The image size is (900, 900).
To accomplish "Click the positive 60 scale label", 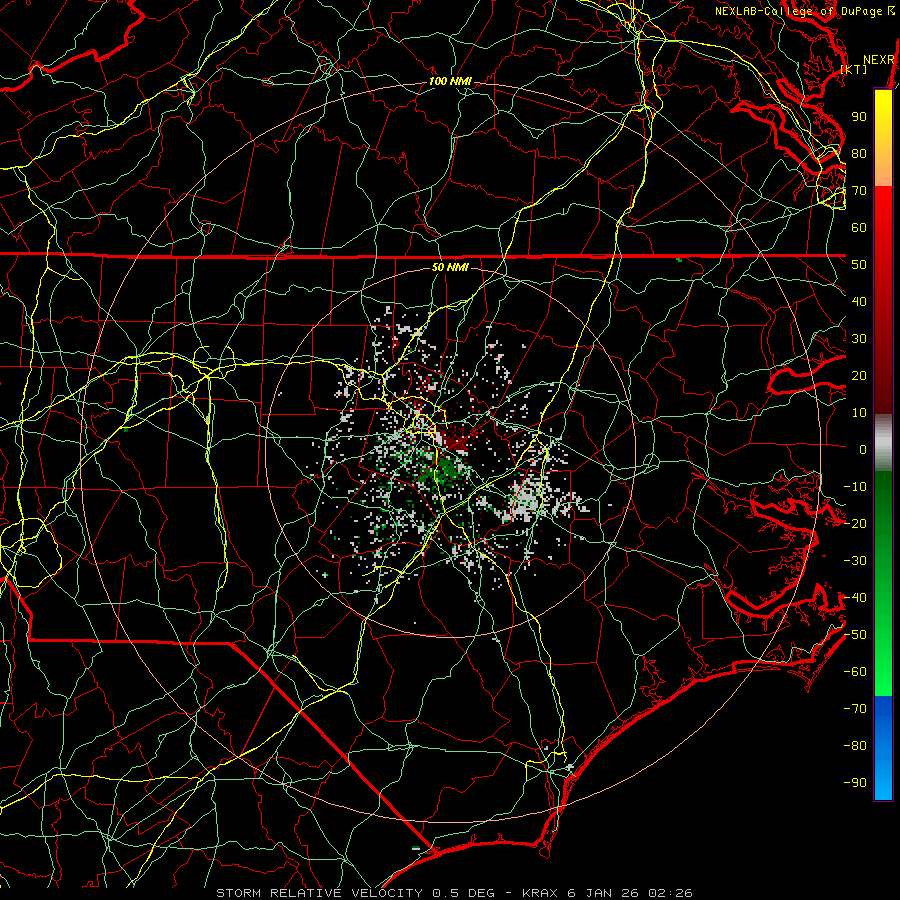I will (859, 227).
